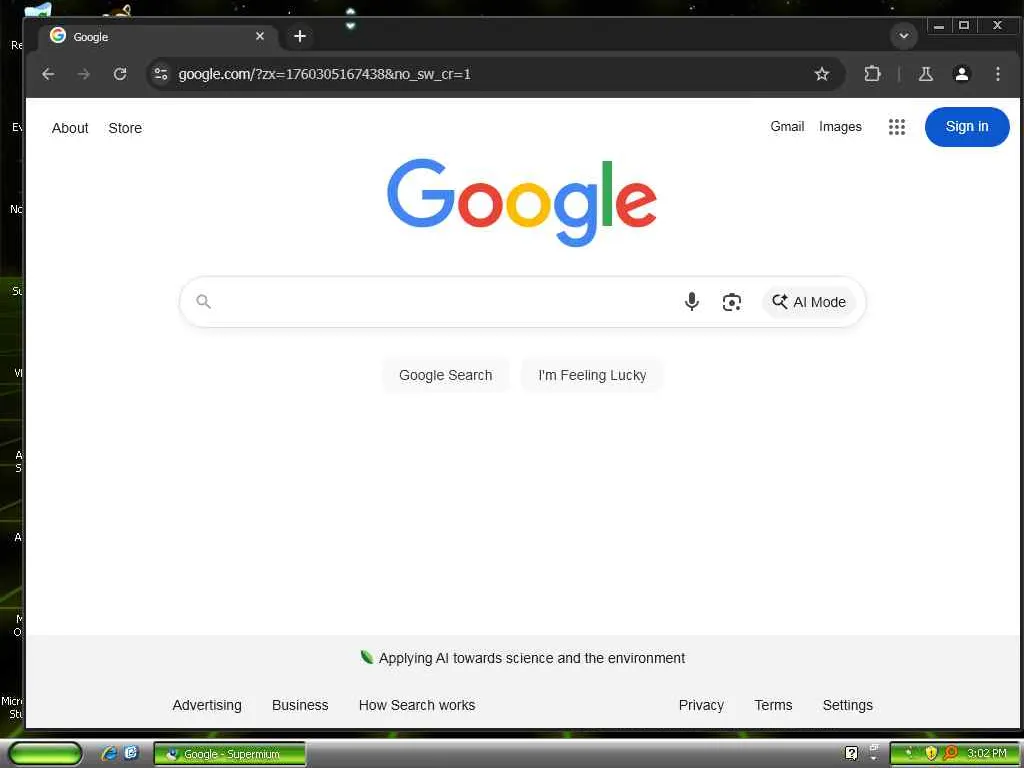
Task: Open How Search works link
Action: 417,705
